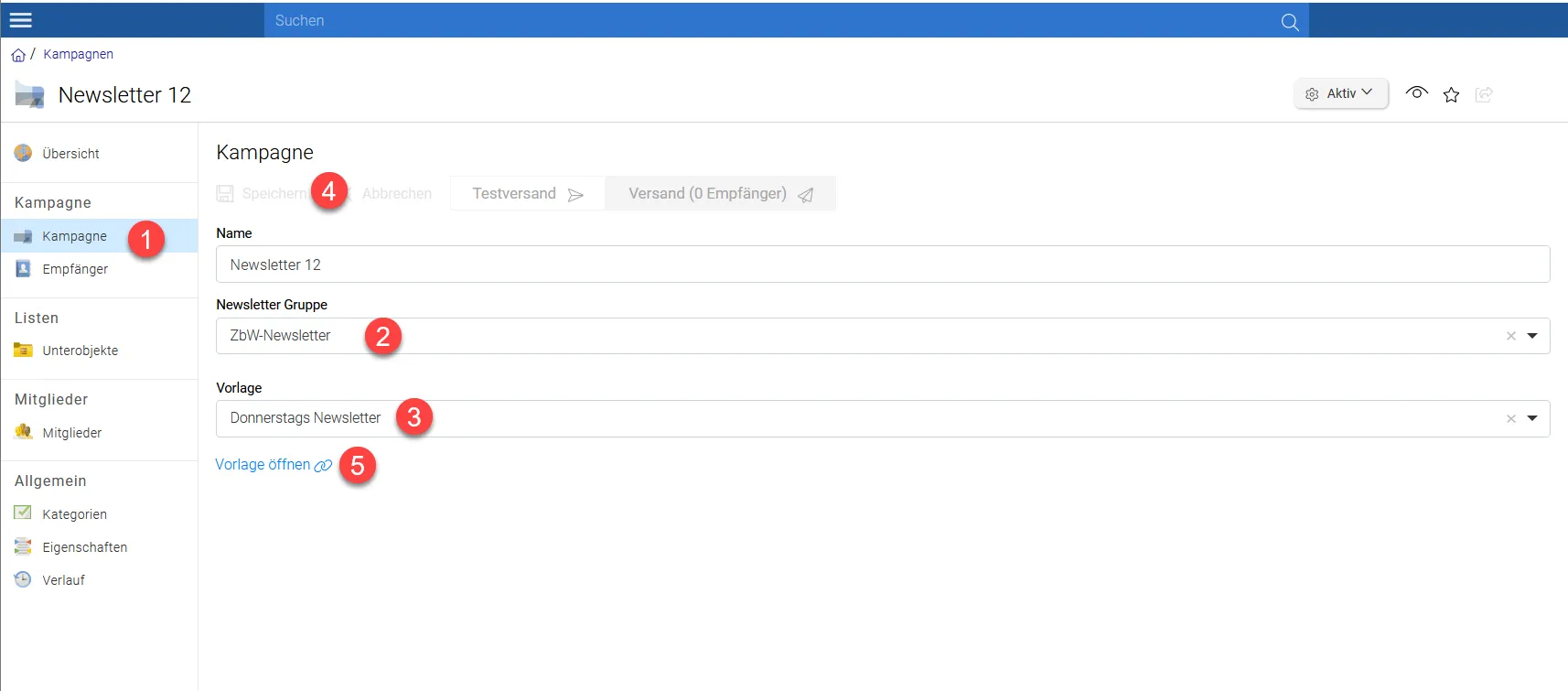Open the Aktiv status dropdown
Screen dimensions: 1568x691
click(x=1340, y=93)
